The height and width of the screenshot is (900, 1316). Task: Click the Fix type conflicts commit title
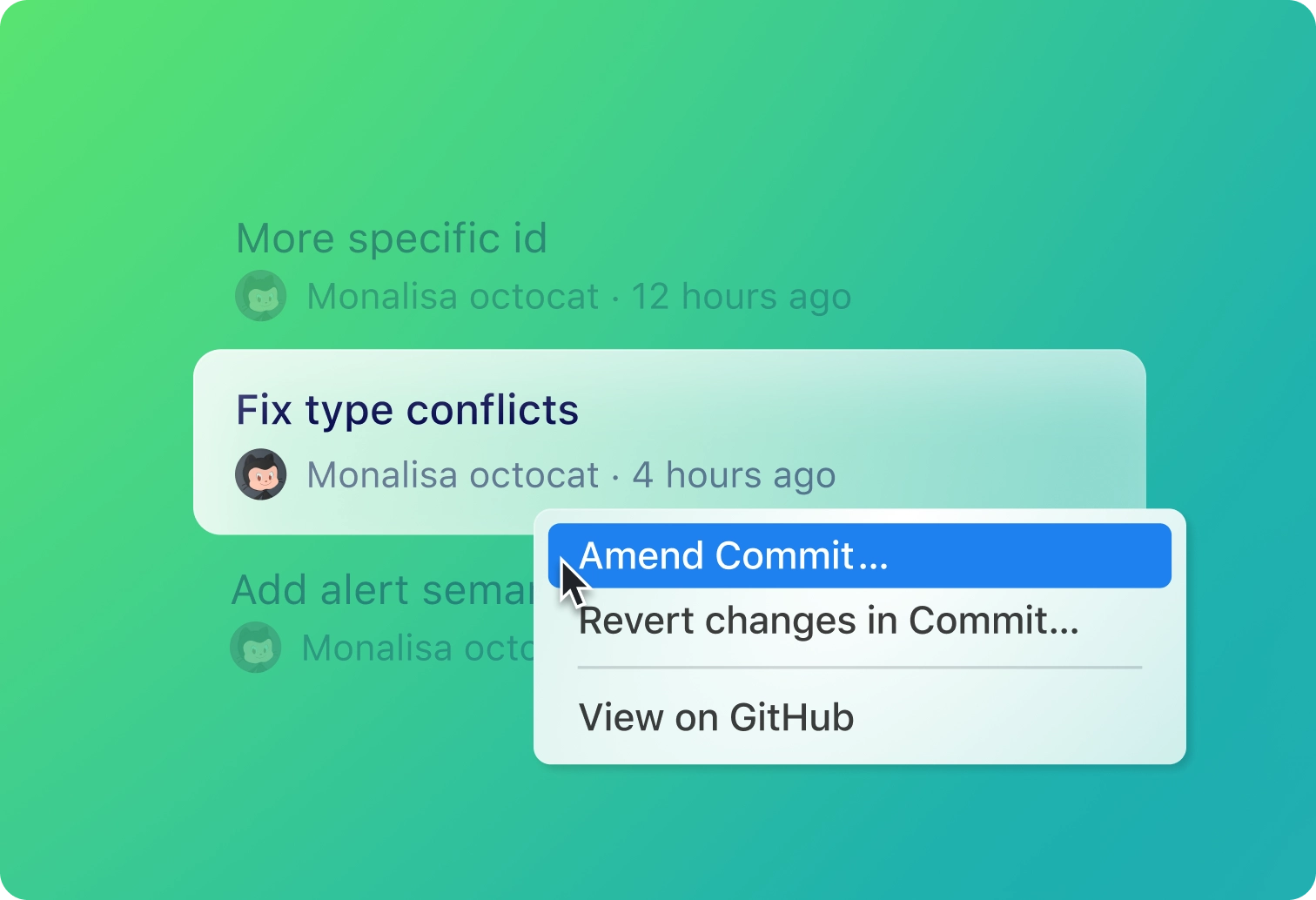(x=407, y=409)
